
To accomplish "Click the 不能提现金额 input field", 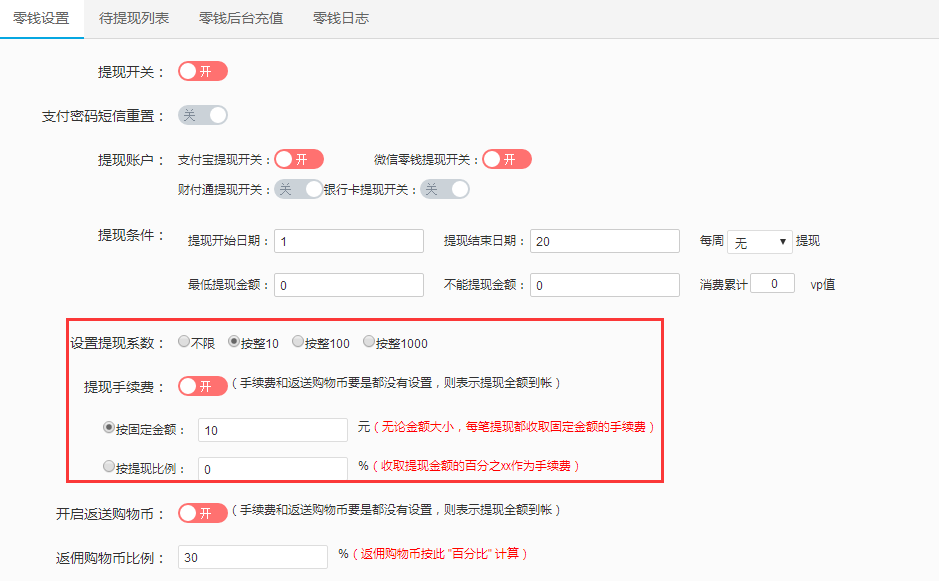I will click(605, 285).
